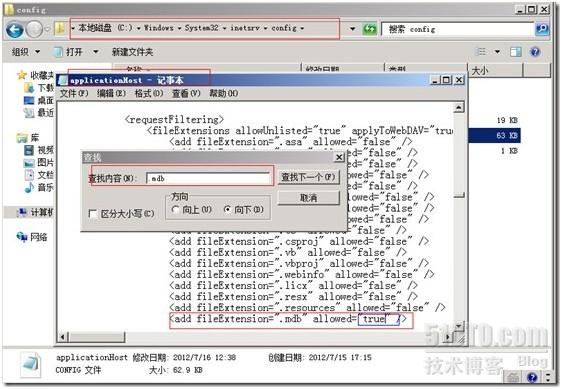Select inetsrv in the address breadcrumb

point(245,28)
